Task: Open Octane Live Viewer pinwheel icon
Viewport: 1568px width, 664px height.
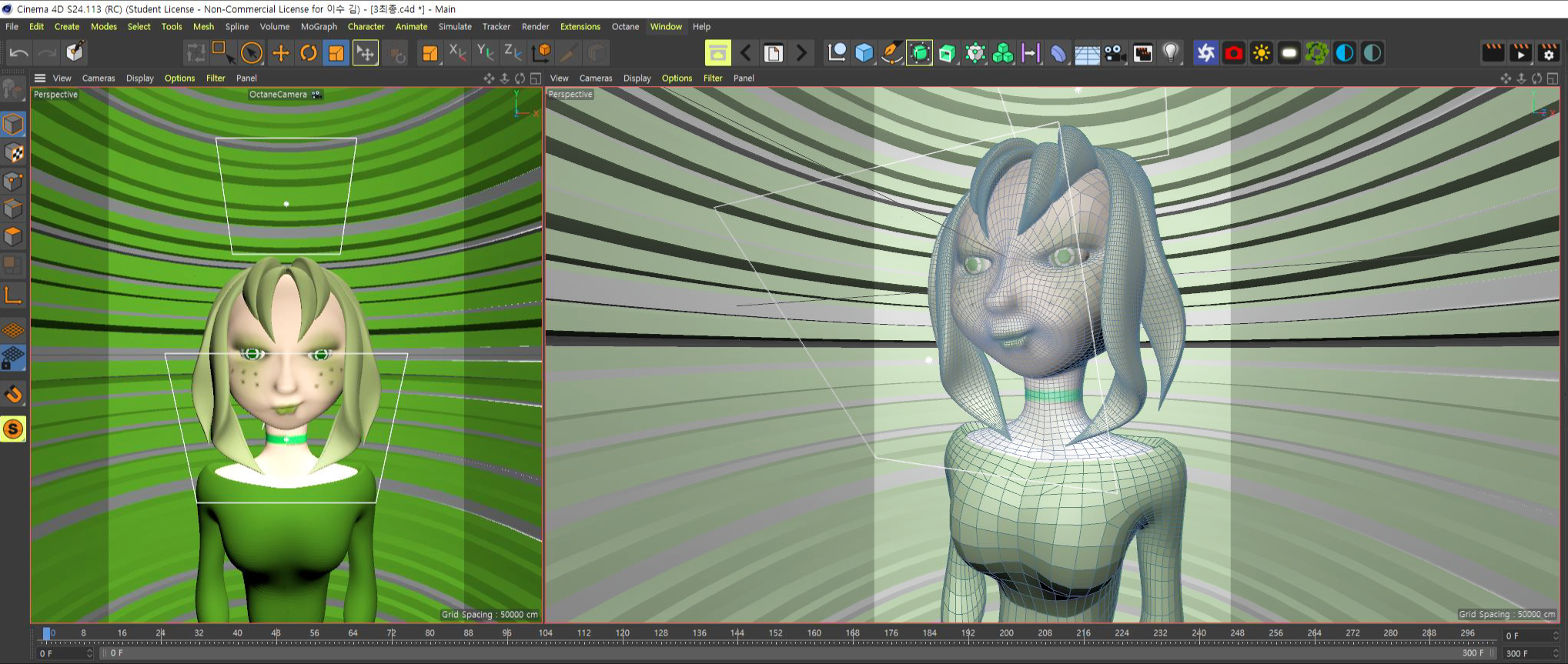Action: (x=1206, y=52)
